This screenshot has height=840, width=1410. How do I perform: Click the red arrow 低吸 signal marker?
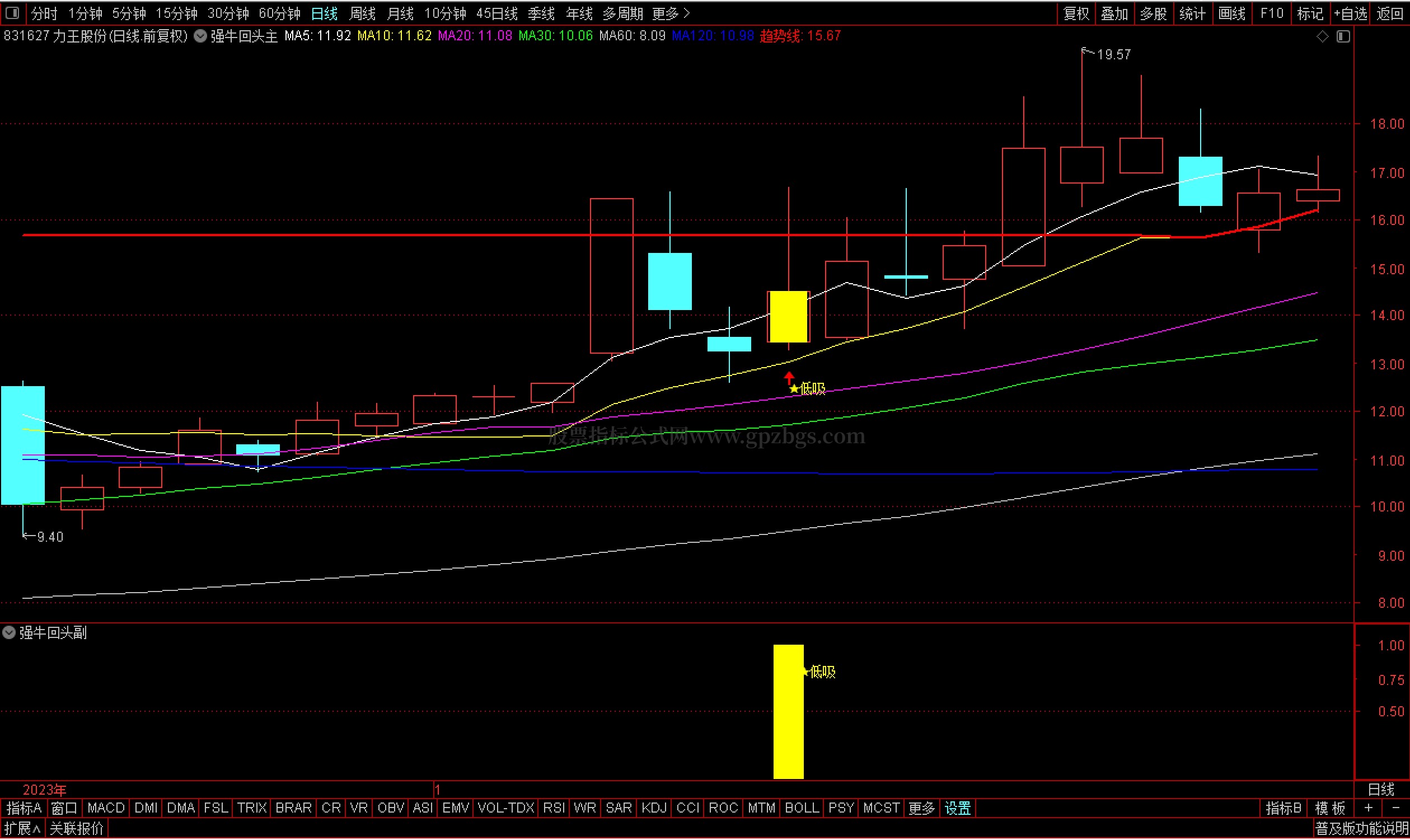[789, 378]
